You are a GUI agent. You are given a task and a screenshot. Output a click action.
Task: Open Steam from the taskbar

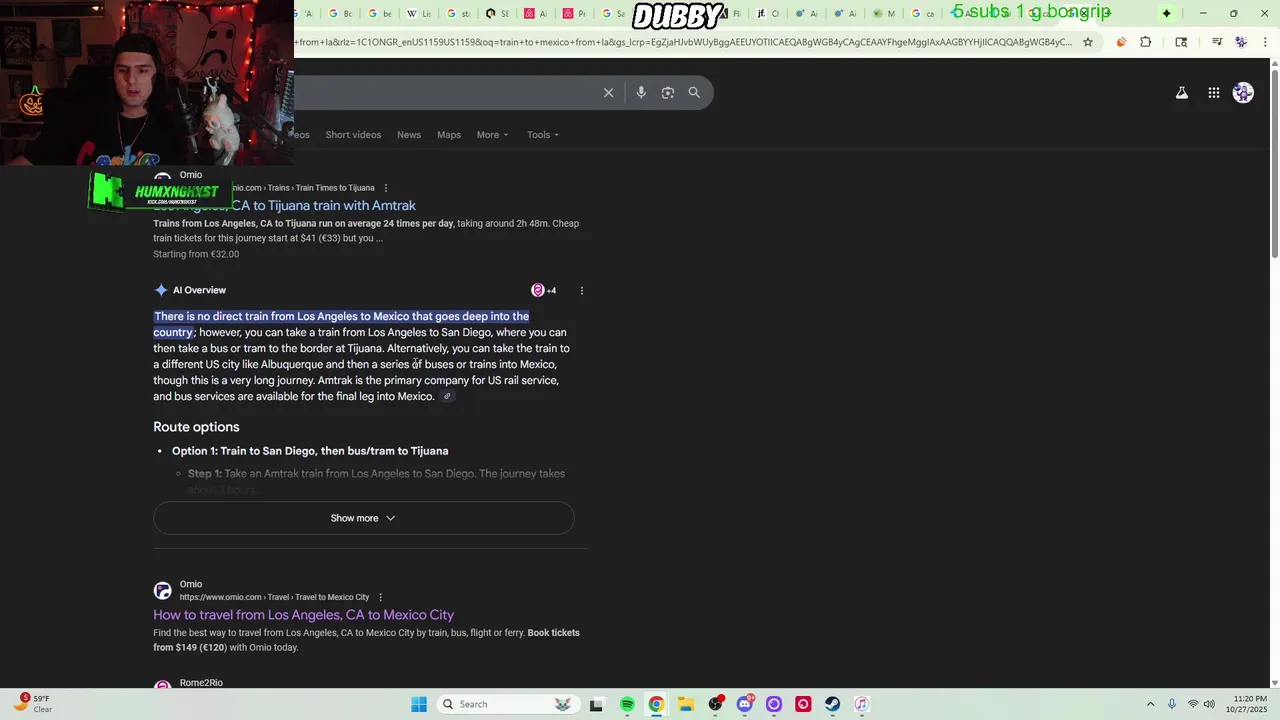click(832, 704)
